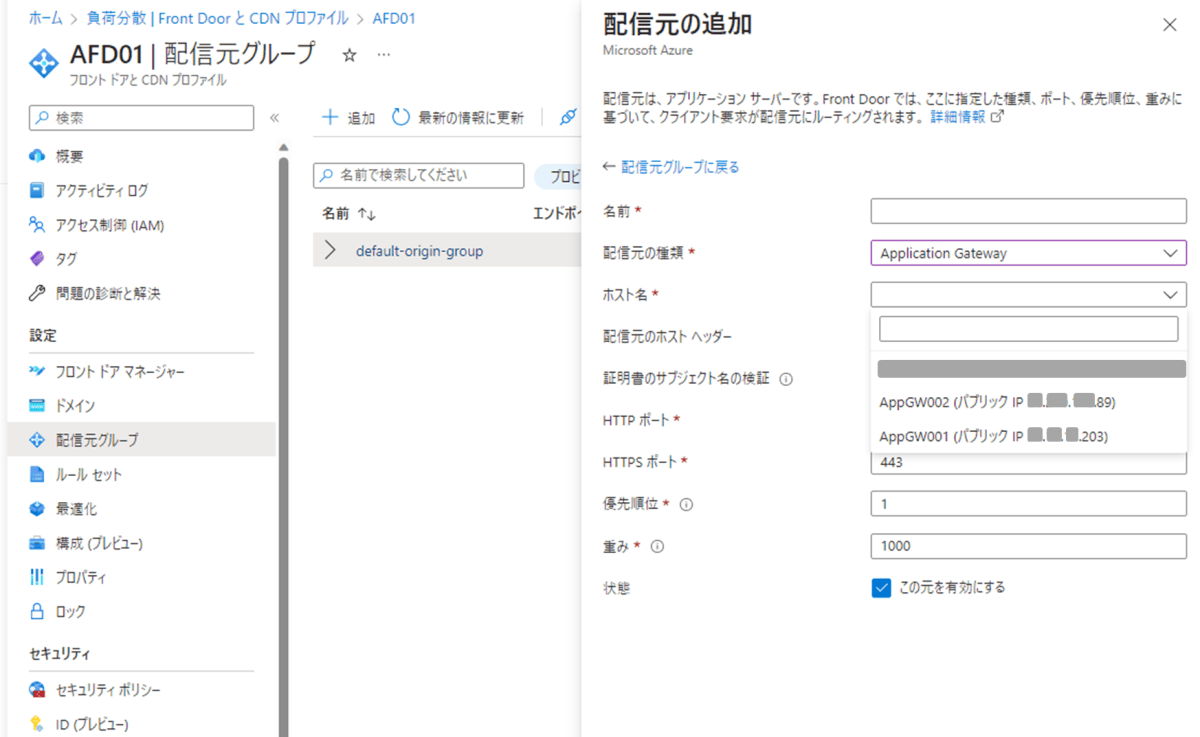Select 配信元グループ in the sidebar

[x=141, y=440]
